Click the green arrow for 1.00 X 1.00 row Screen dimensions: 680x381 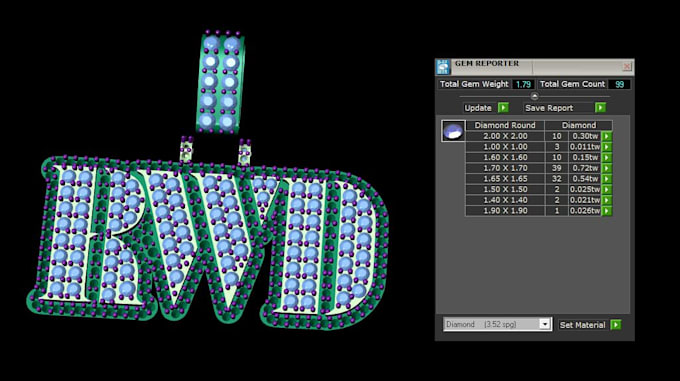607,147
